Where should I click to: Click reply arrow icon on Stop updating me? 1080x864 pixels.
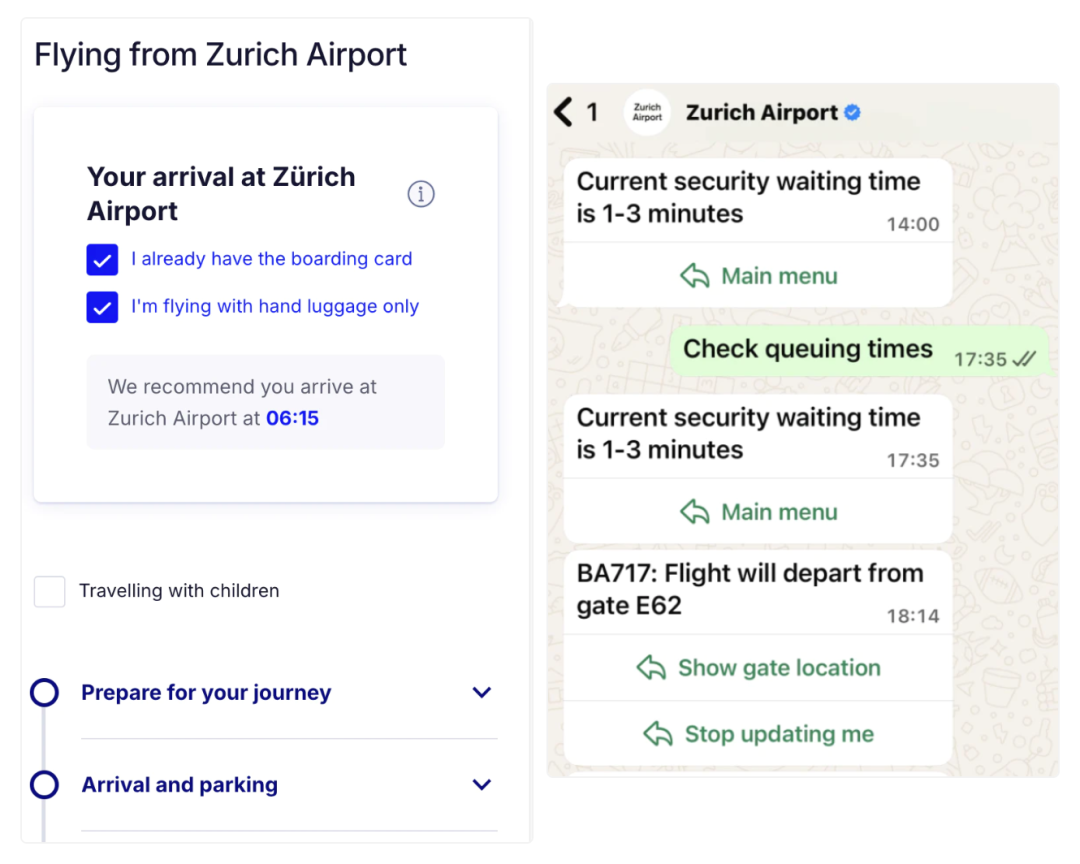658,734
